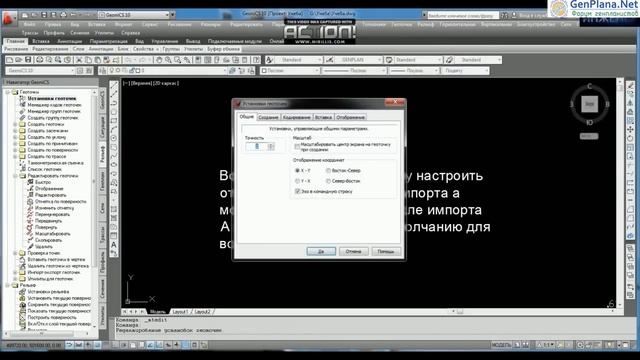This screenshot has width=640, height=360.
Task: Click the ViewCube top face
Action: (x=589, y=104)
